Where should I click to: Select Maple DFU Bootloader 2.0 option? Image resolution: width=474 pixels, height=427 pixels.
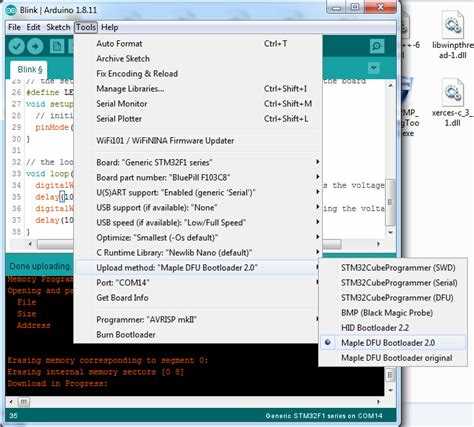(393, 343)
